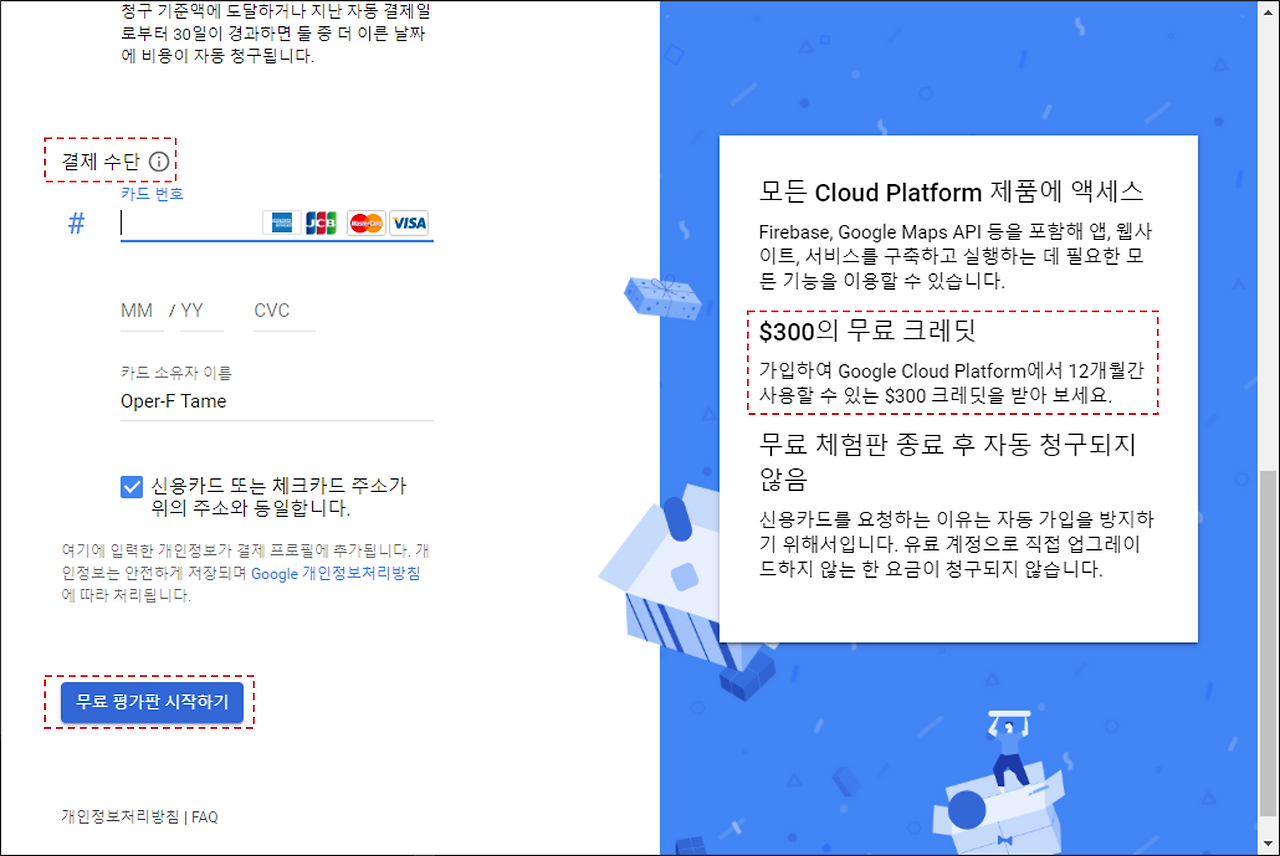Uncheck the card address same-as-above checkbox
1280x856 pixels.
[x=131, y=487]
